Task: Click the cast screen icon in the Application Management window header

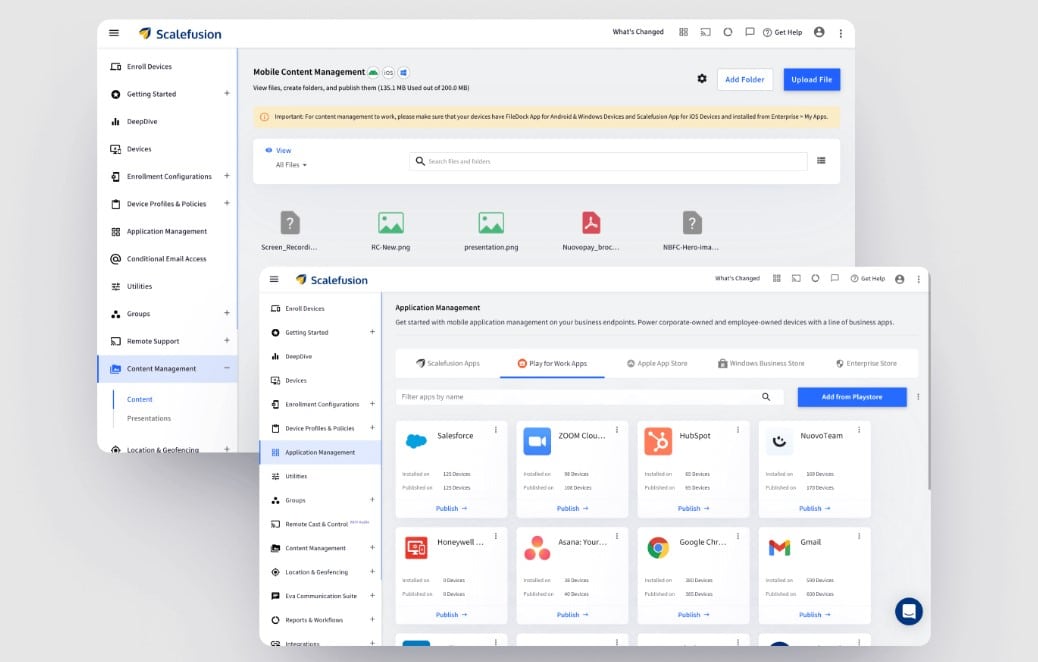Action: tap(796, 279)
